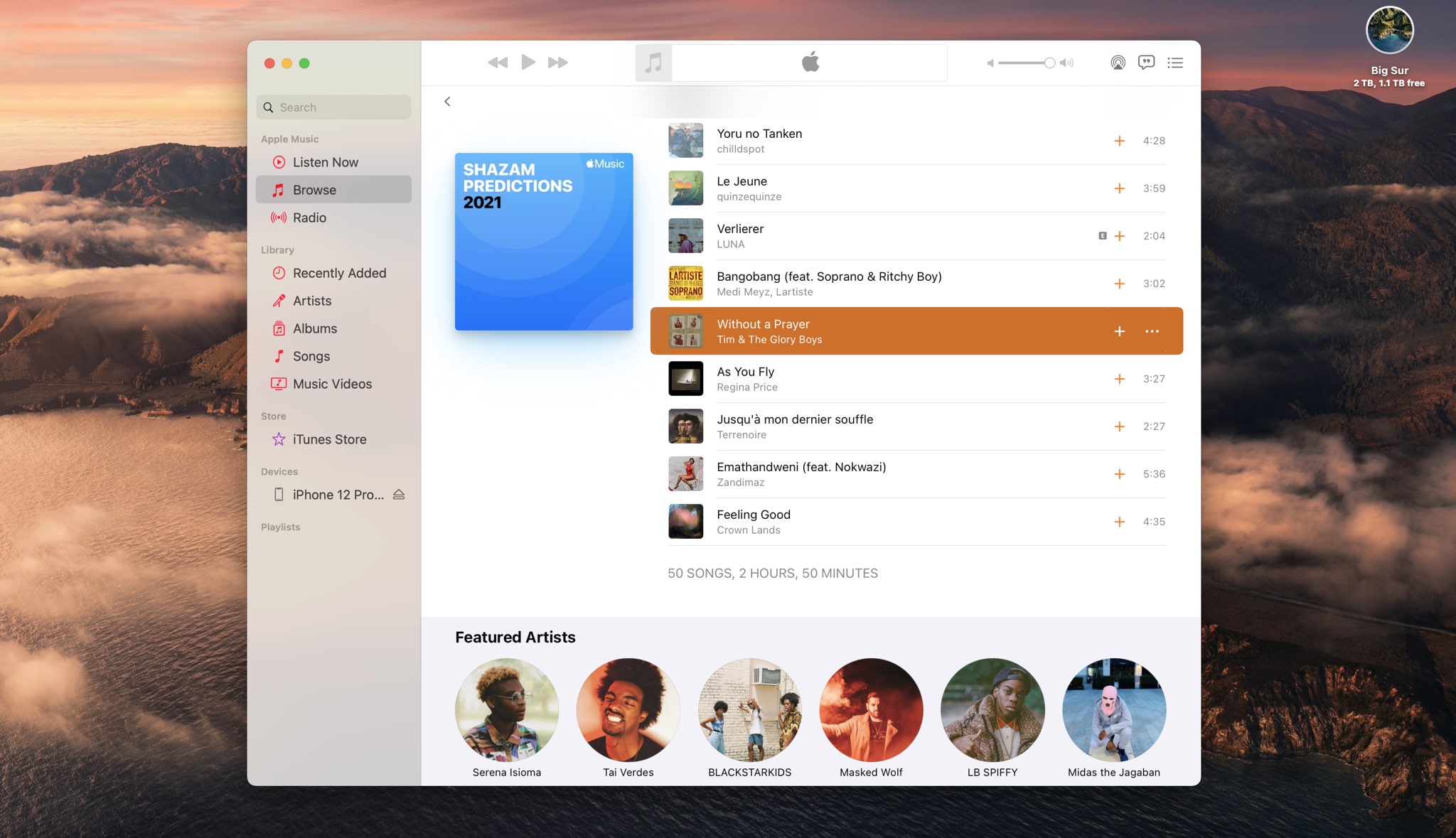This screenshot has width=1456, height=838.
Task: Click the Le Jeune album artwork
Action: click(x=685, y=188)
